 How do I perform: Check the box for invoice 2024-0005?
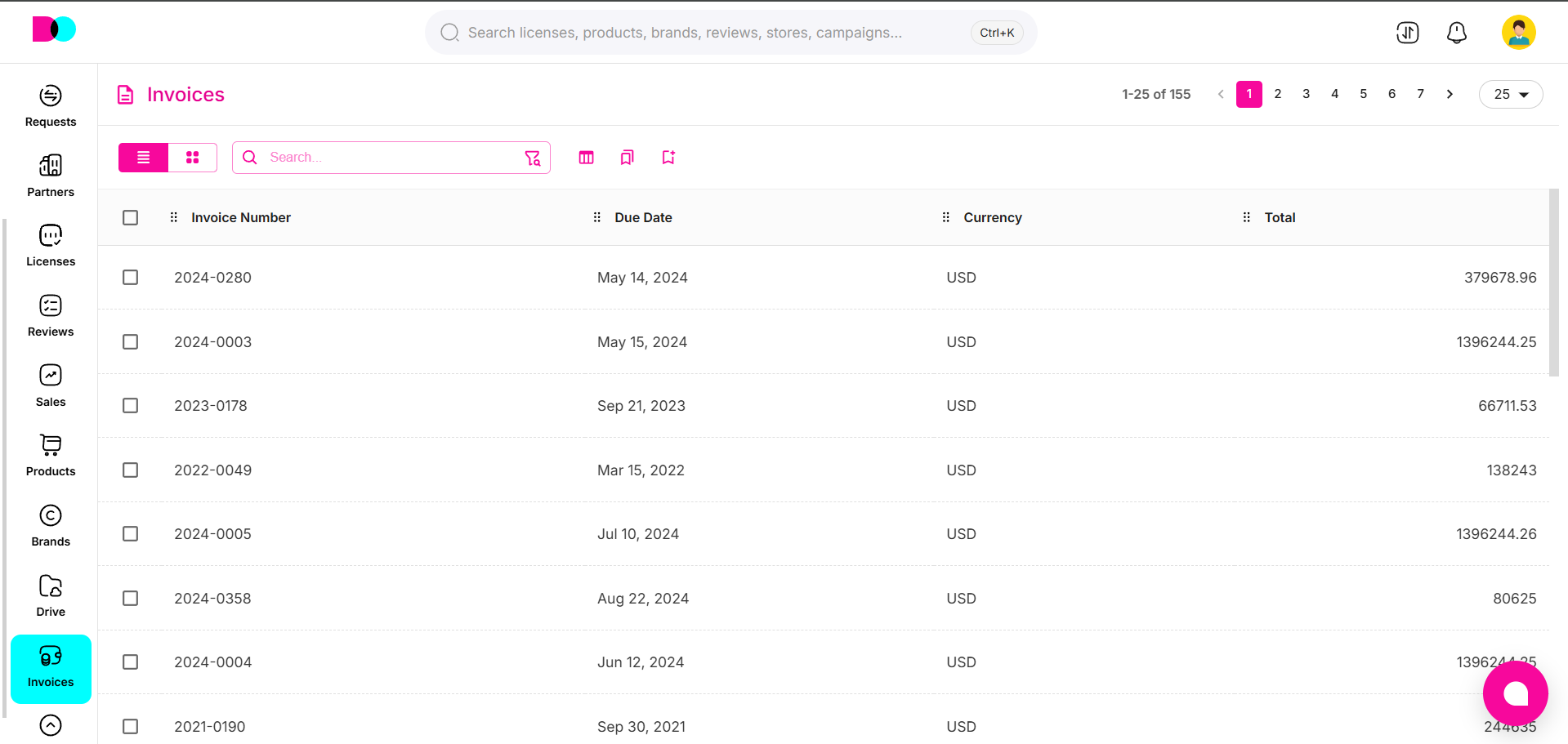(x=131, y=534)
